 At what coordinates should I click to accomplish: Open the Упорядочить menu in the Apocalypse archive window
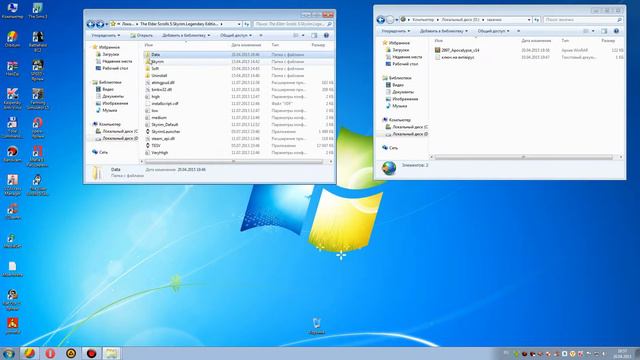tap(396, 31)
